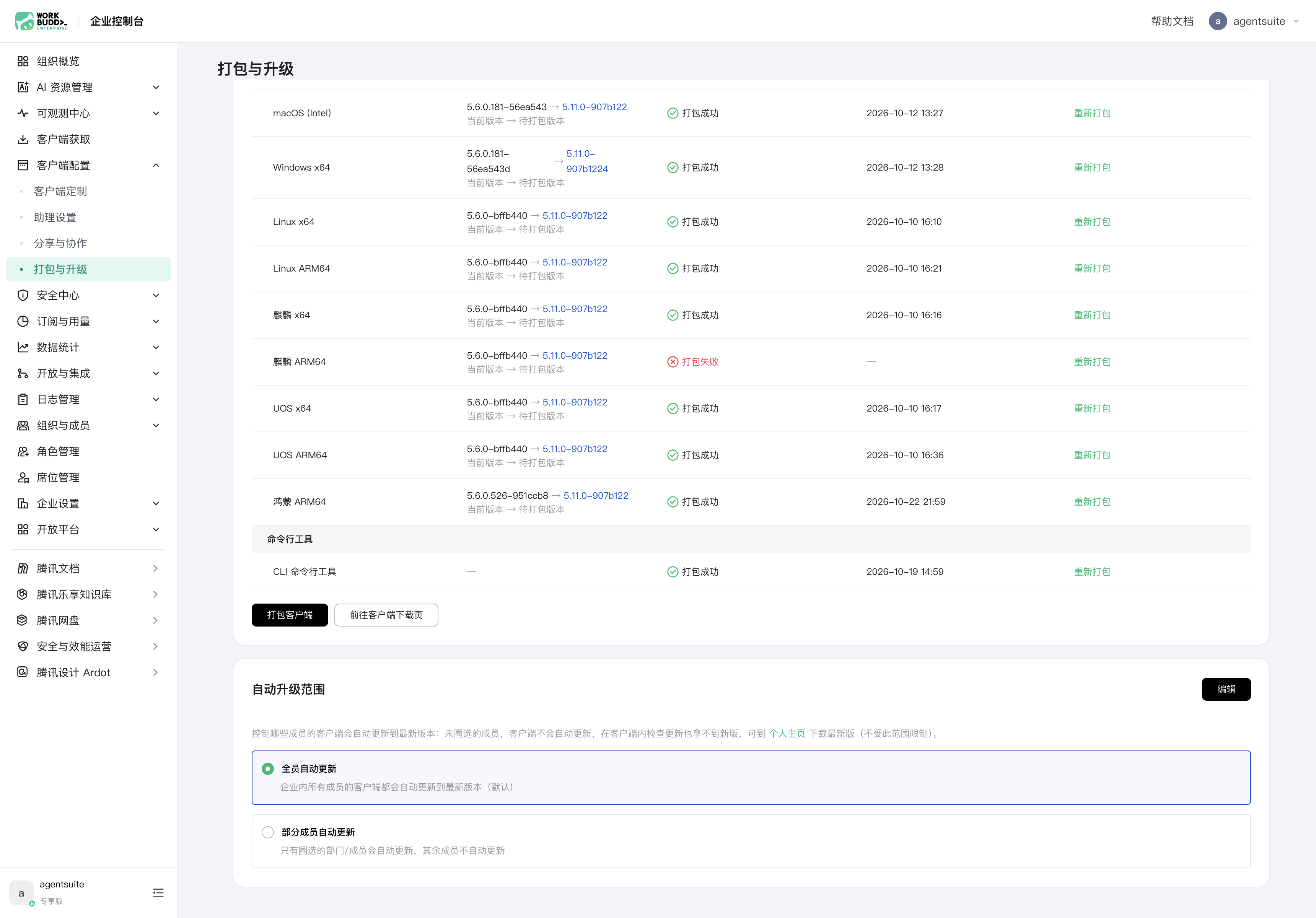Image resolution: width=1316 pixels, height=918 pixels.
Task: Collapse the sidebar with the menu-fold icon
Action: click(x=158, y=892)
